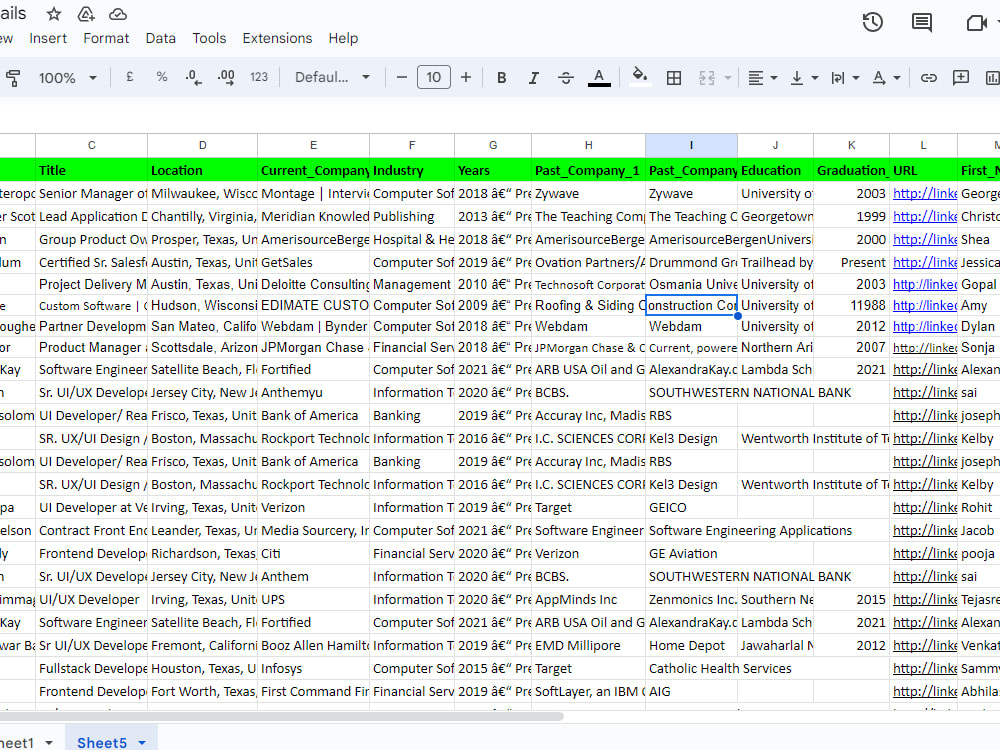Viewport: 1000px width, 750px height.
Task: Click the Education header cell
Action: [x=776, y=170]
